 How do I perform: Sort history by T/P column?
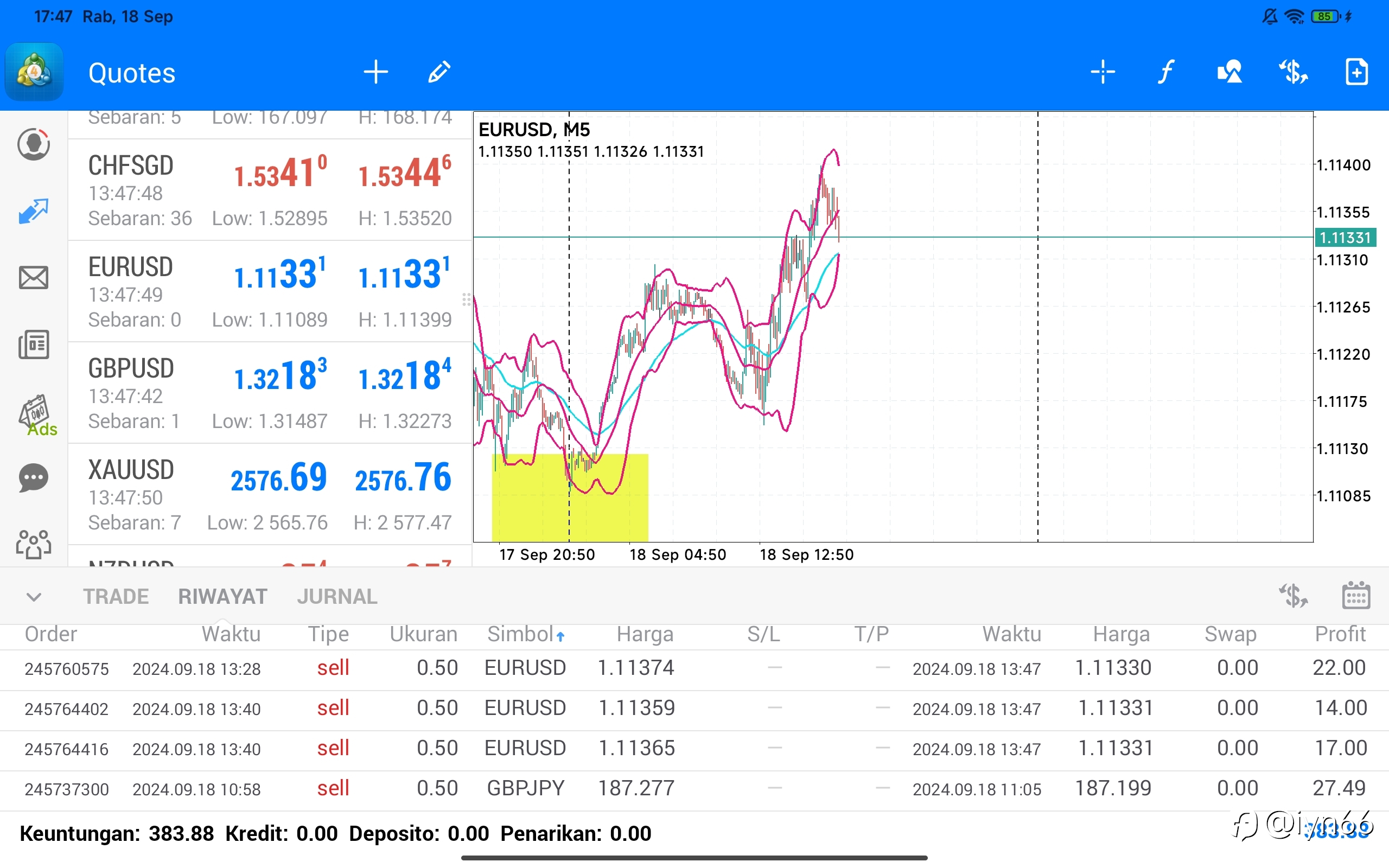click(x=871, y=634)
